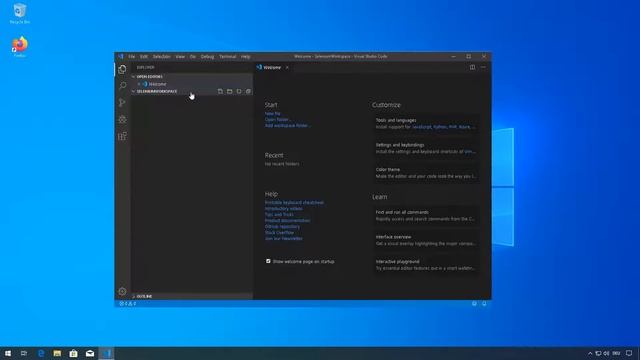Image resolution: width=640 pixels, height=360 pixels.
Task: Click Find and run all commands card
Action: tap(426, 216)
